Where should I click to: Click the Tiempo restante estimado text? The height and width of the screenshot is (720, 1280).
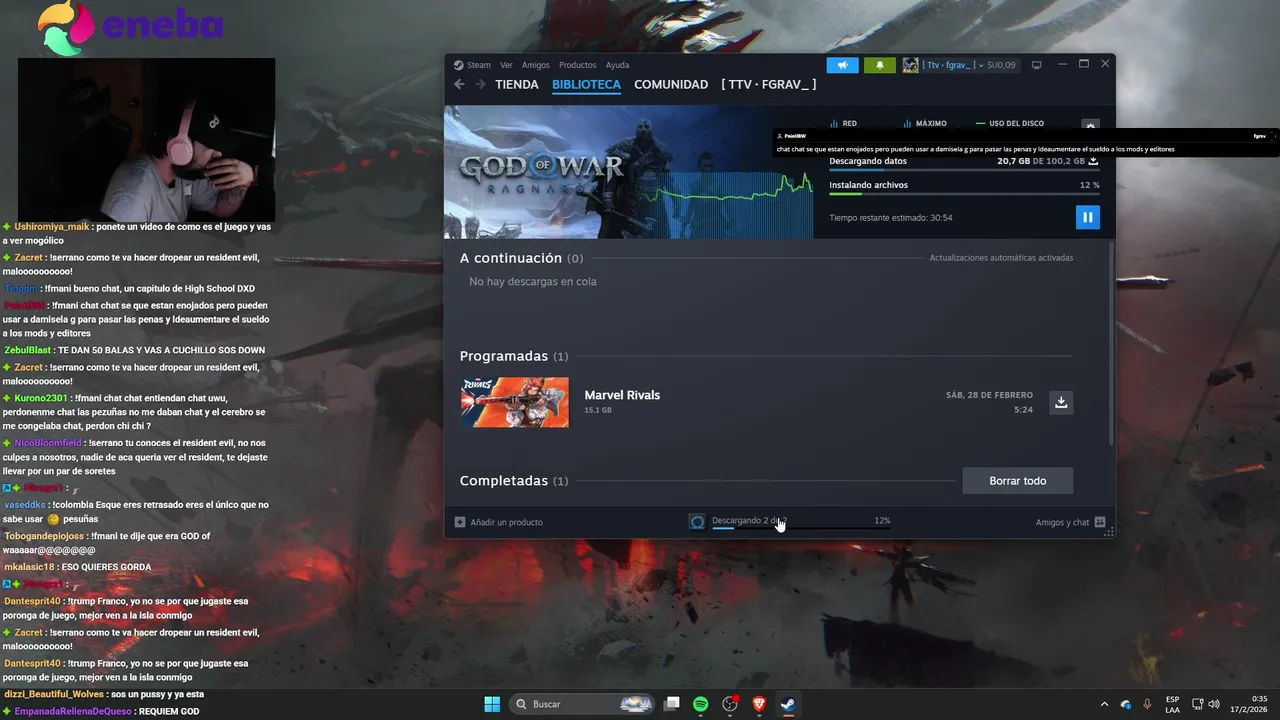(890, 218)
